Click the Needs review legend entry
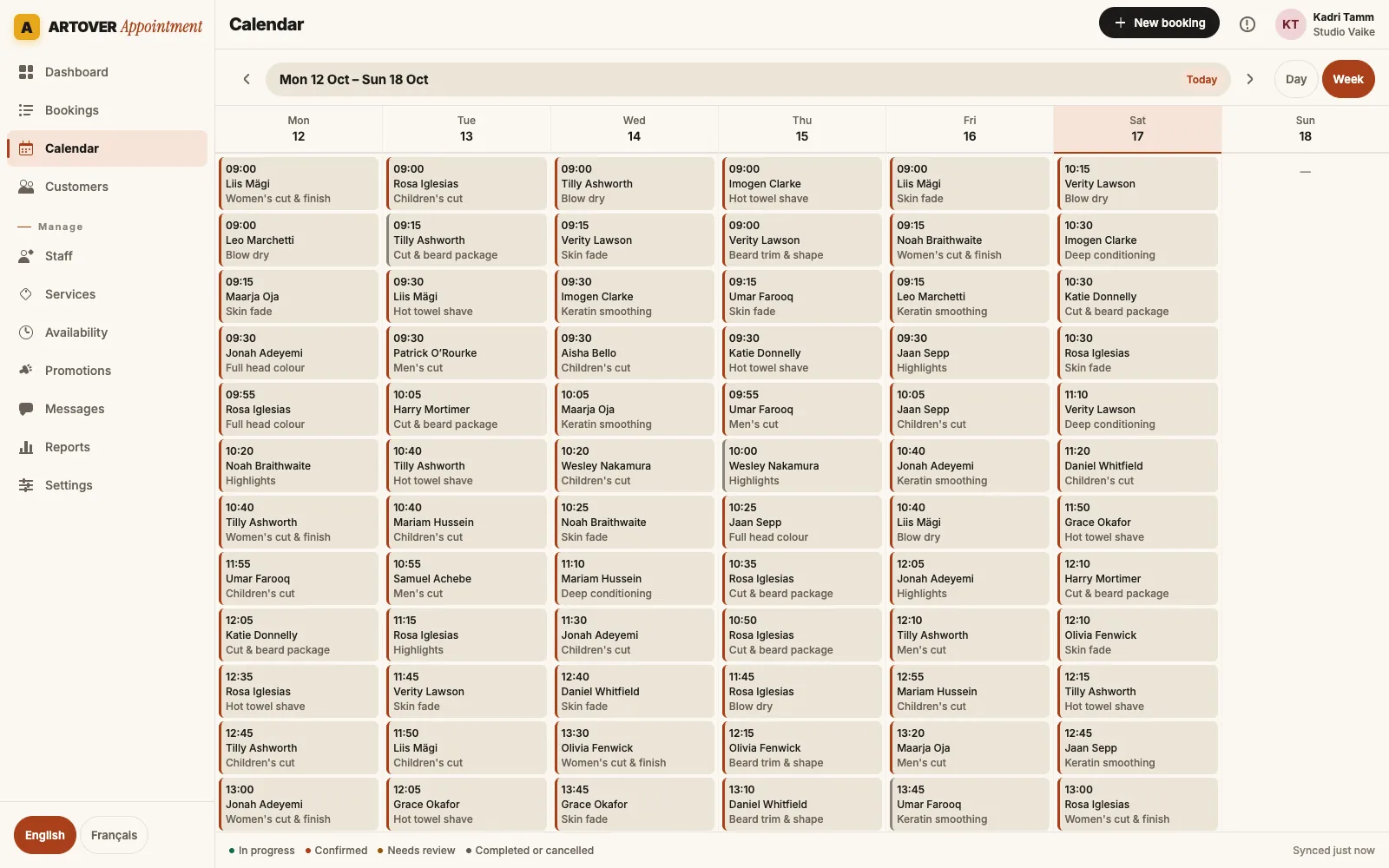 point(416,851)
